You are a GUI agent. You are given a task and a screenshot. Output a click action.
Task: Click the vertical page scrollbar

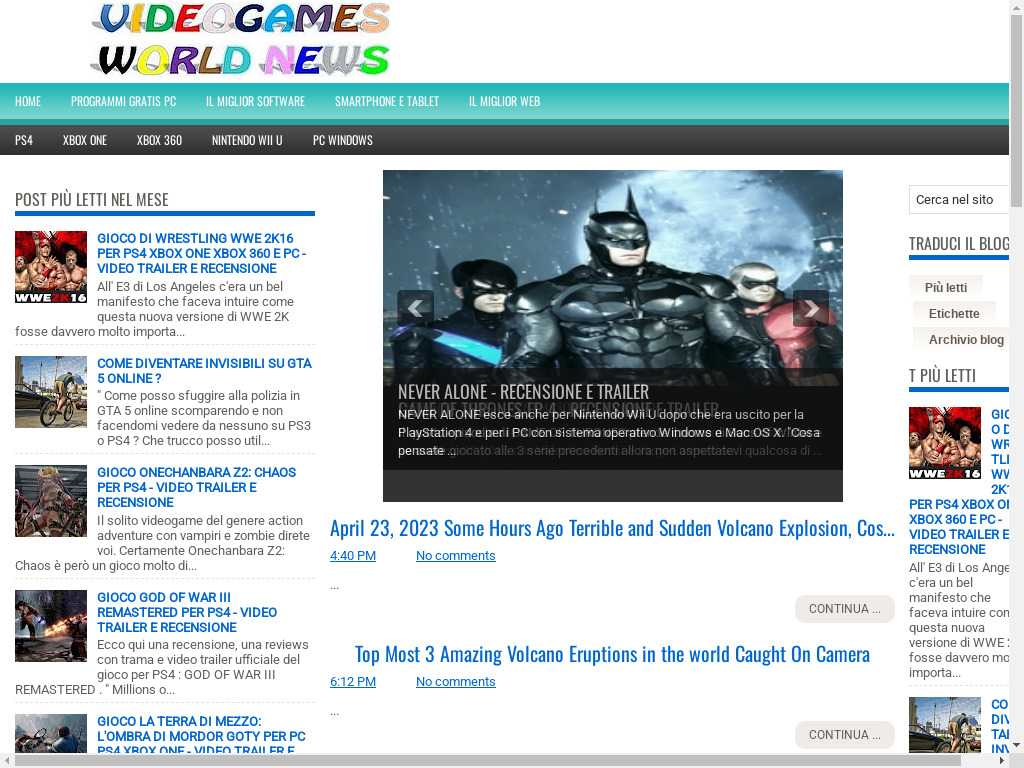[1016, 400]
